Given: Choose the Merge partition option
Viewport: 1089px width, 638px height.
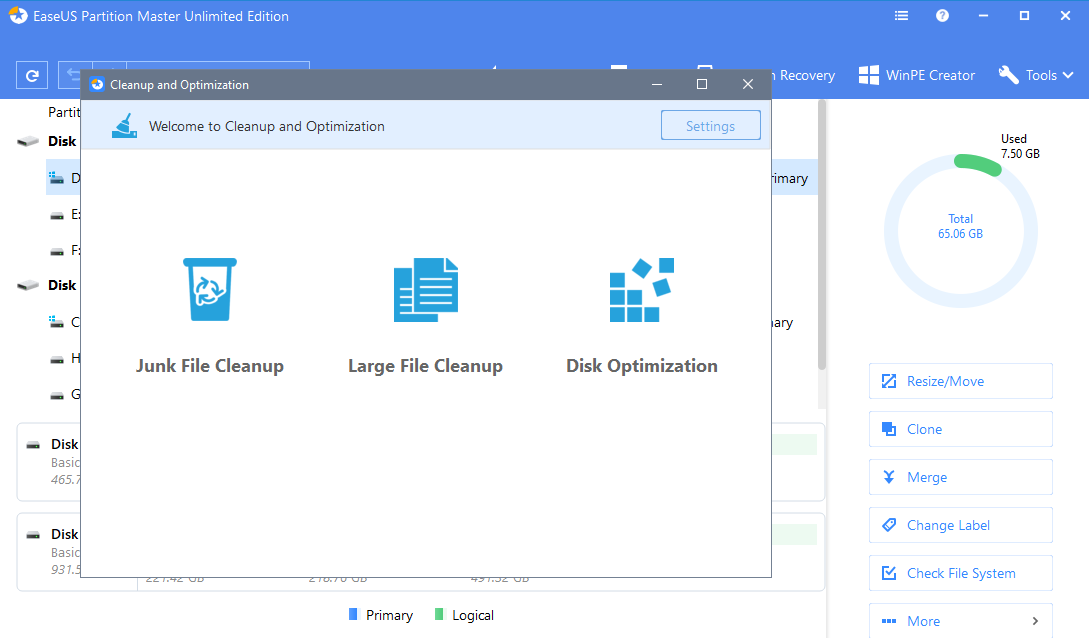Looking at the screenshot, I should (960, 477).
